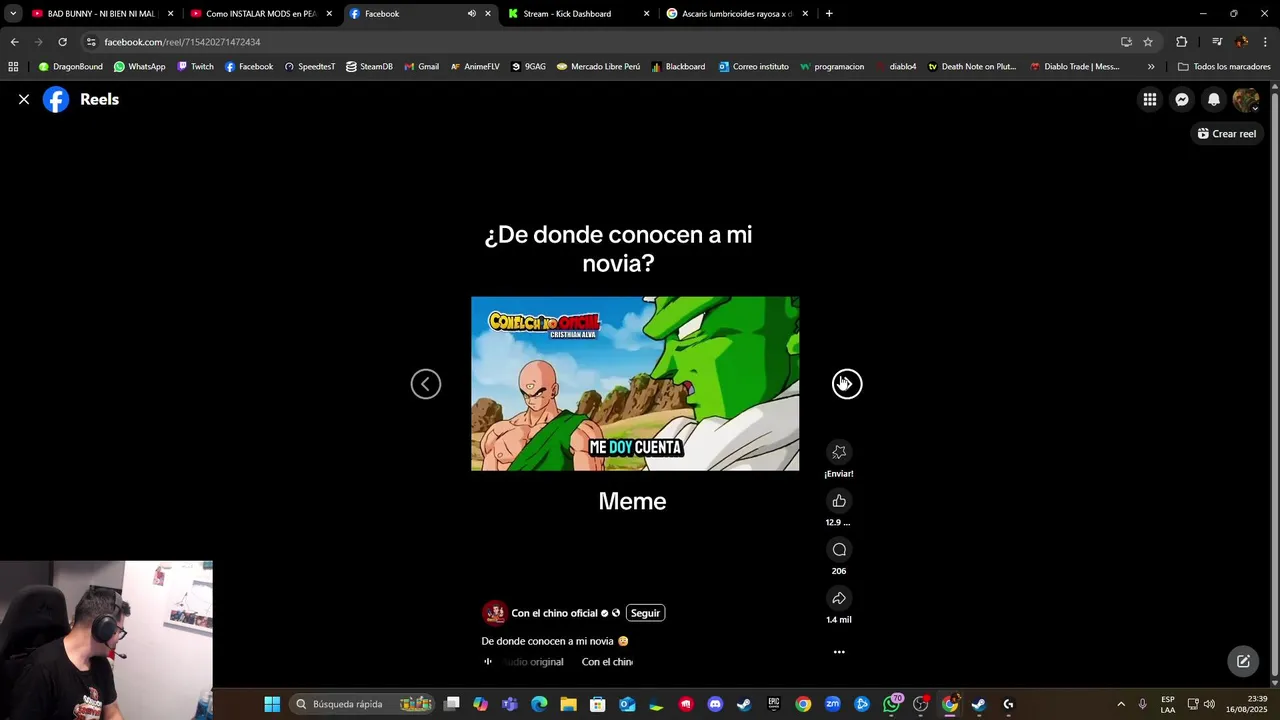Go to the previous reel
This screenshot has width=1280, height=720.
(x=426, y=384)
